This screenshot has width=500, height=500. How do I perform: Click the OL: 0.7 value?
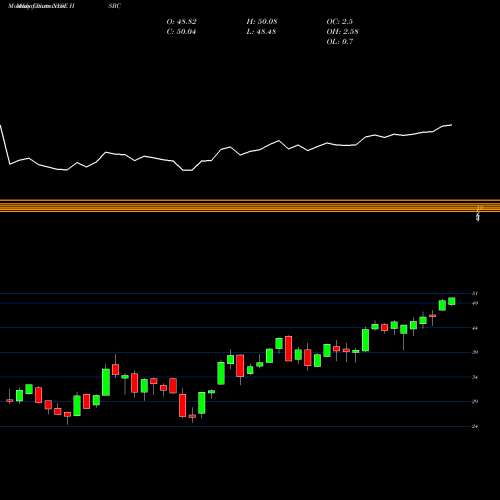[x=340, y=42]
